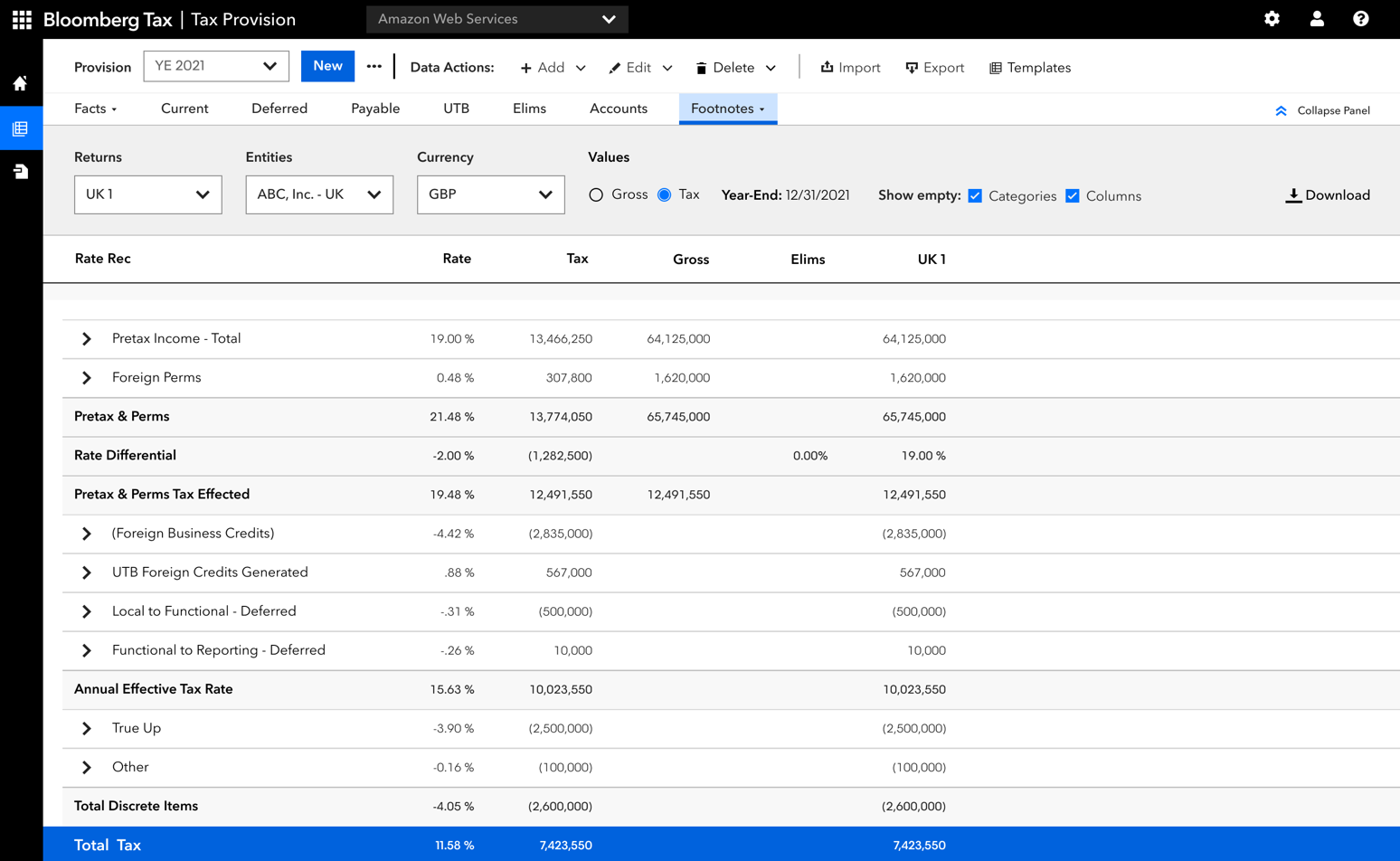The width and height of the screenshot is (1400, 861).
Task: Open the user profile icon
Action: click(x=1317, y=19)
